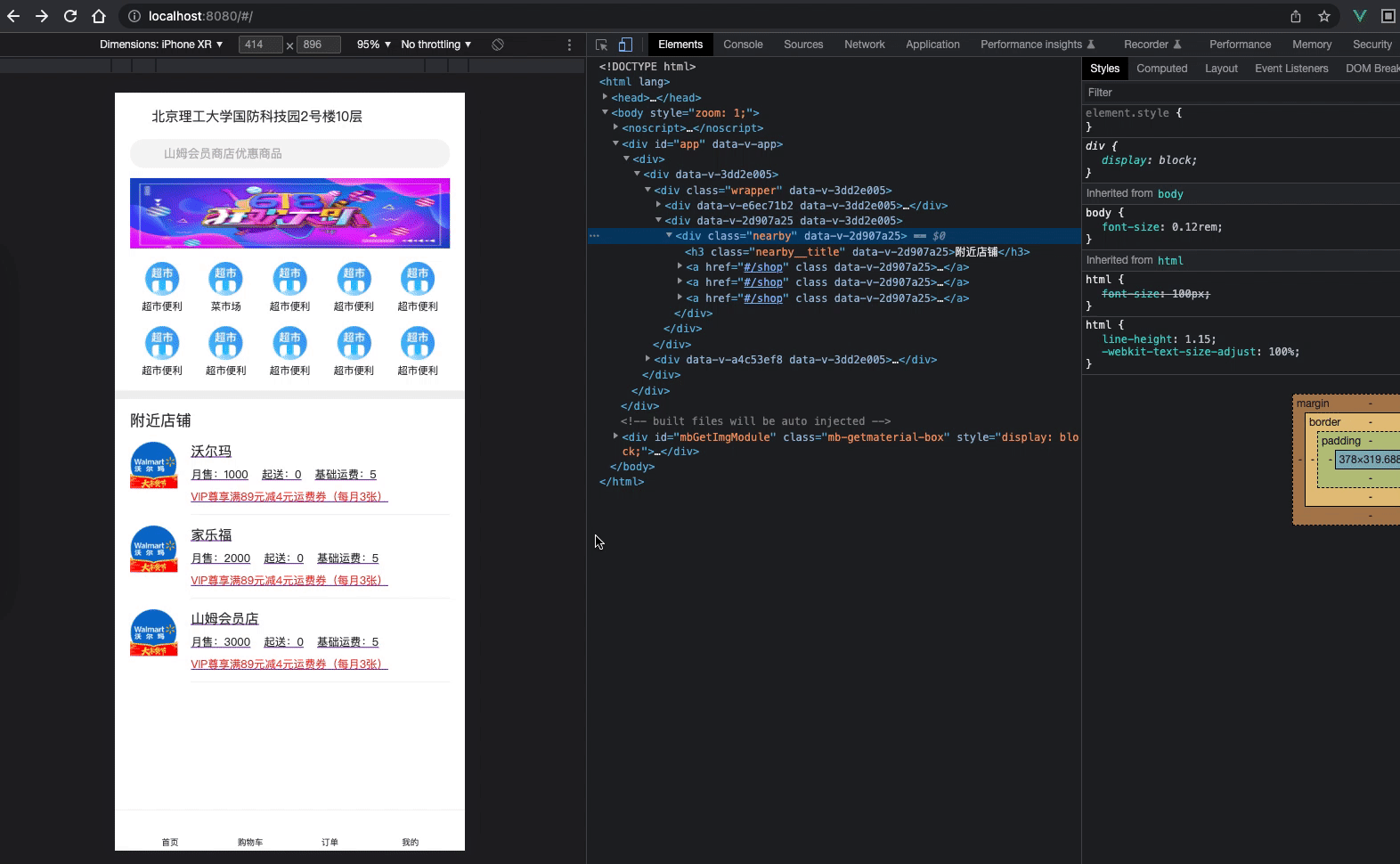The image size is (1400, 864).
Task: Activate the inspect element picker icon
Action: (602, 45)
